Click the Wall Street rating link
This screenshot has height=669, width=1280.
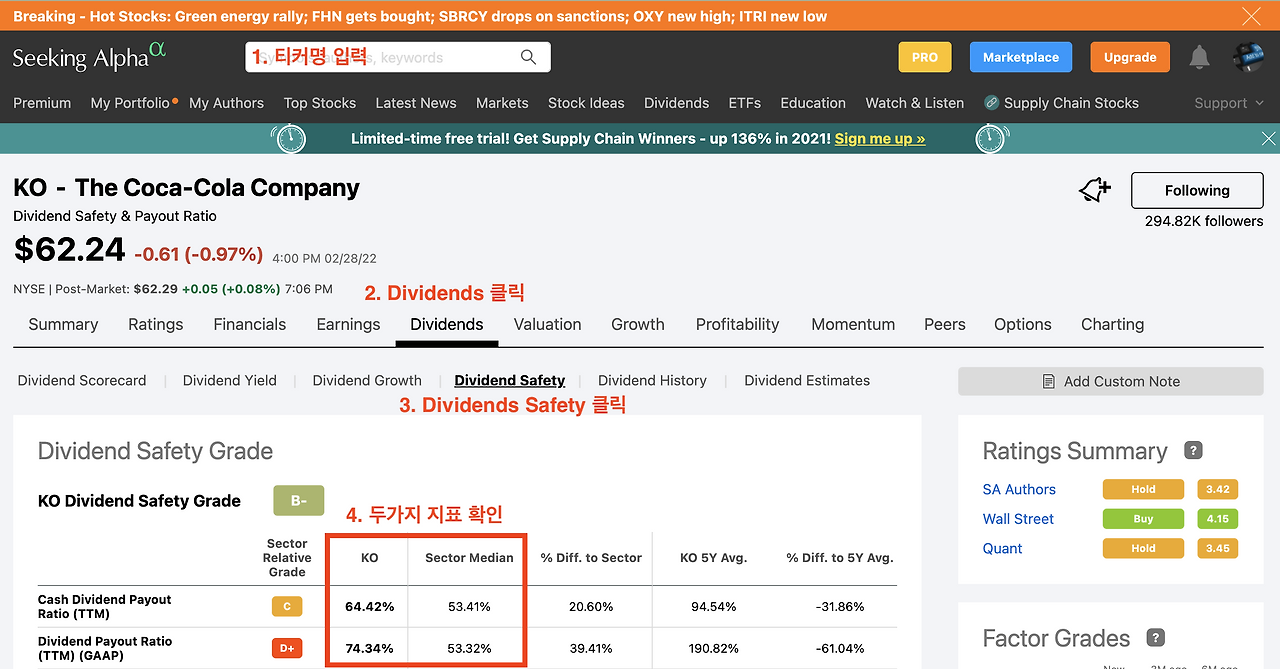point(1018,519)
